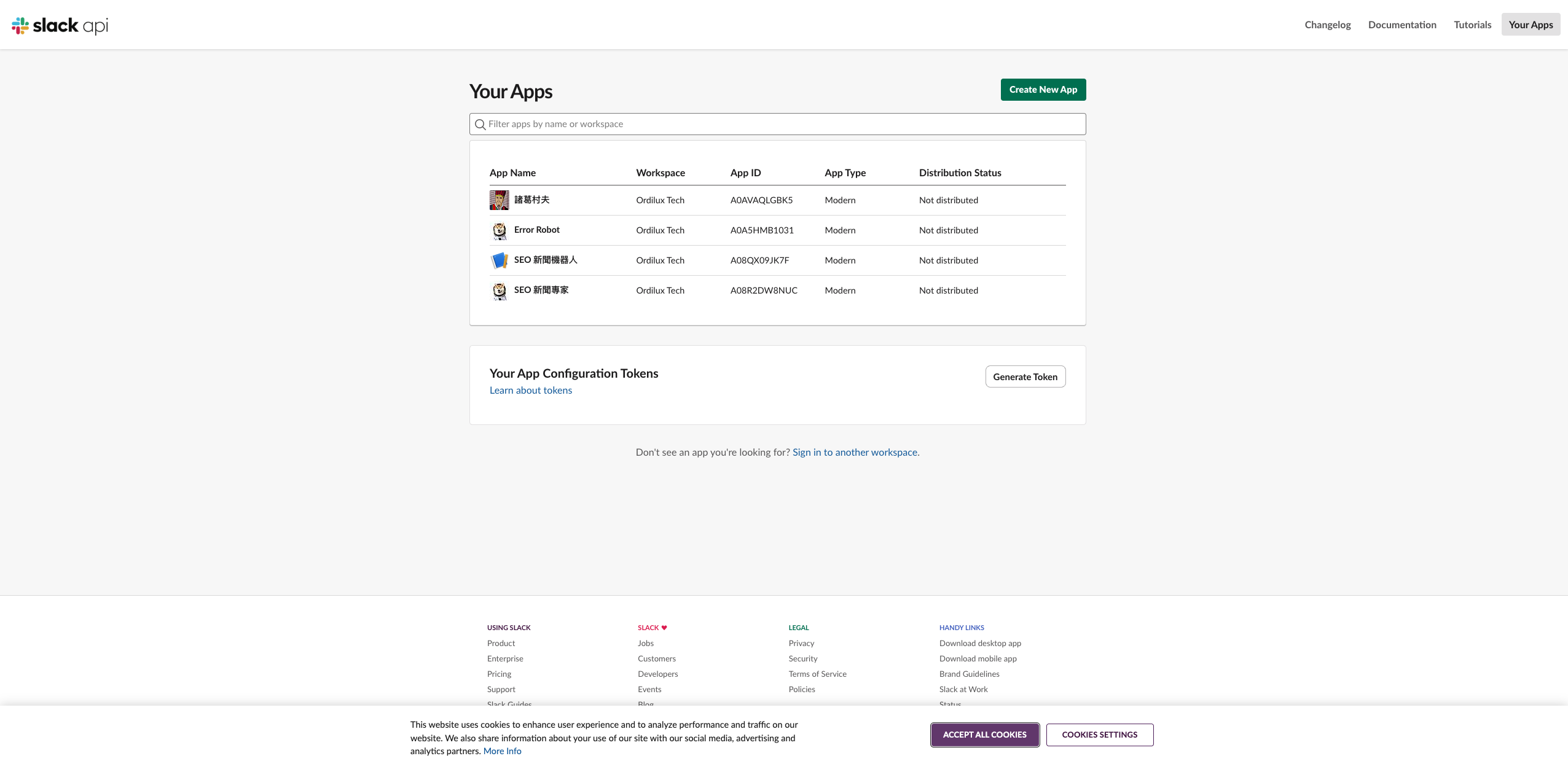Click the Create New App button
Screen dimensions: 1568x764
click(1043, 90)
